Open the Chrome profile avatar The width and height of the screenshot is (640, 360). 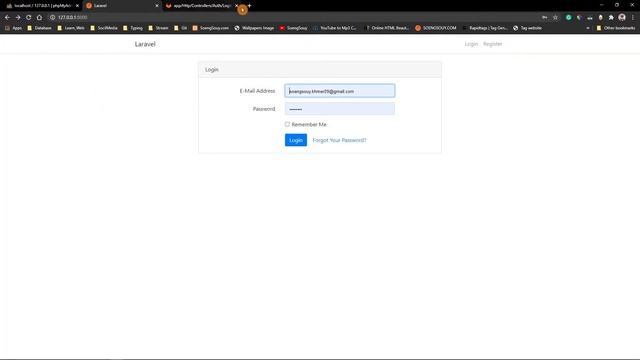pyautogui.click(x=622, y=17)
